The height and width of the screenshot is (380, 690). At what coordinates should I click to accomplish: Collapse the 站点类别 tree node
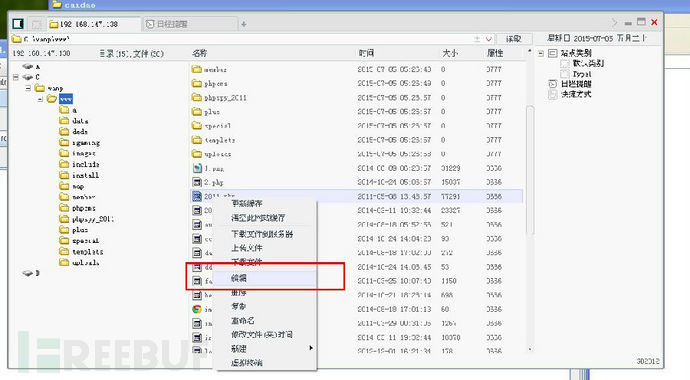point(541,54)
